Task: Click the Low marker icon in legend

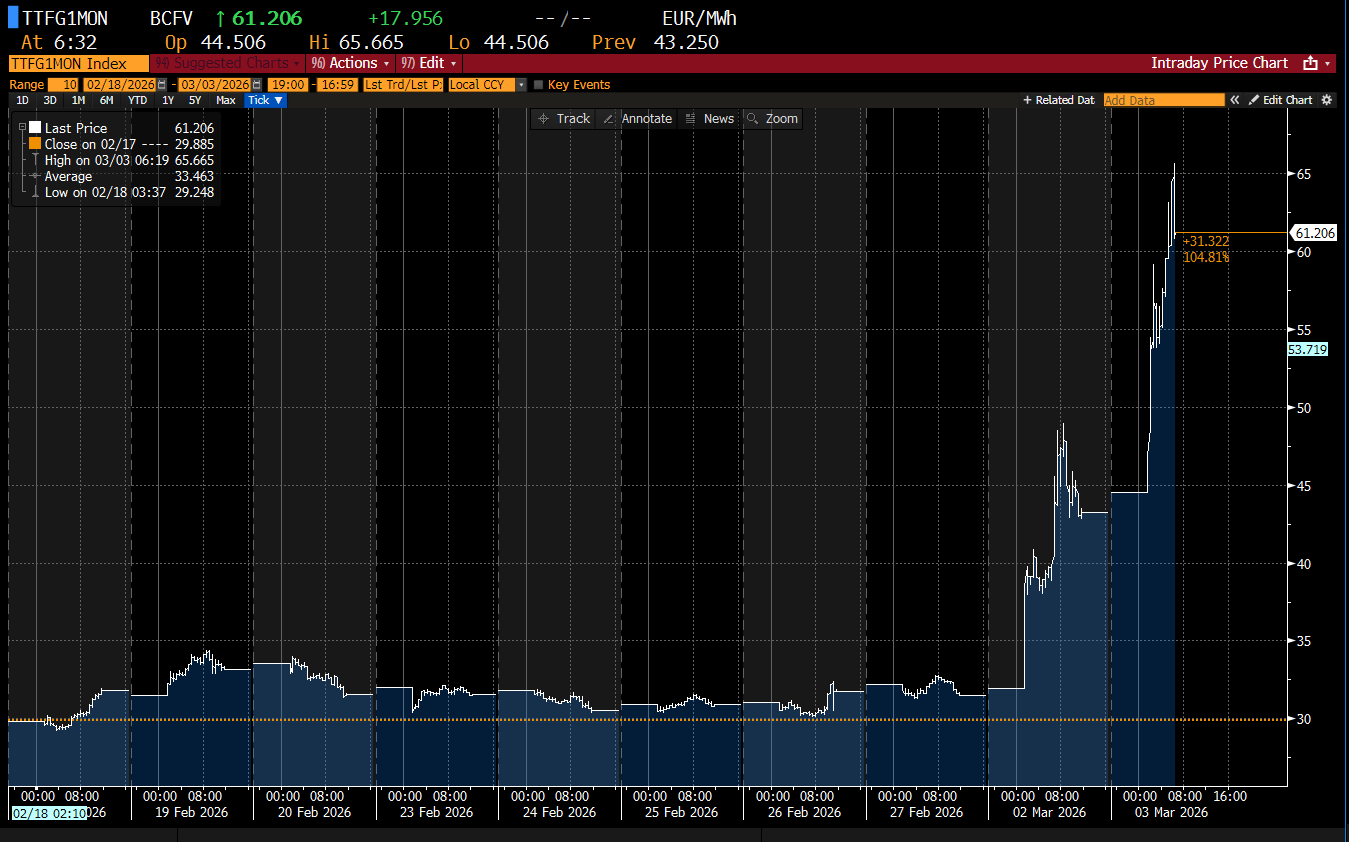Action: (x=35, y=192)
